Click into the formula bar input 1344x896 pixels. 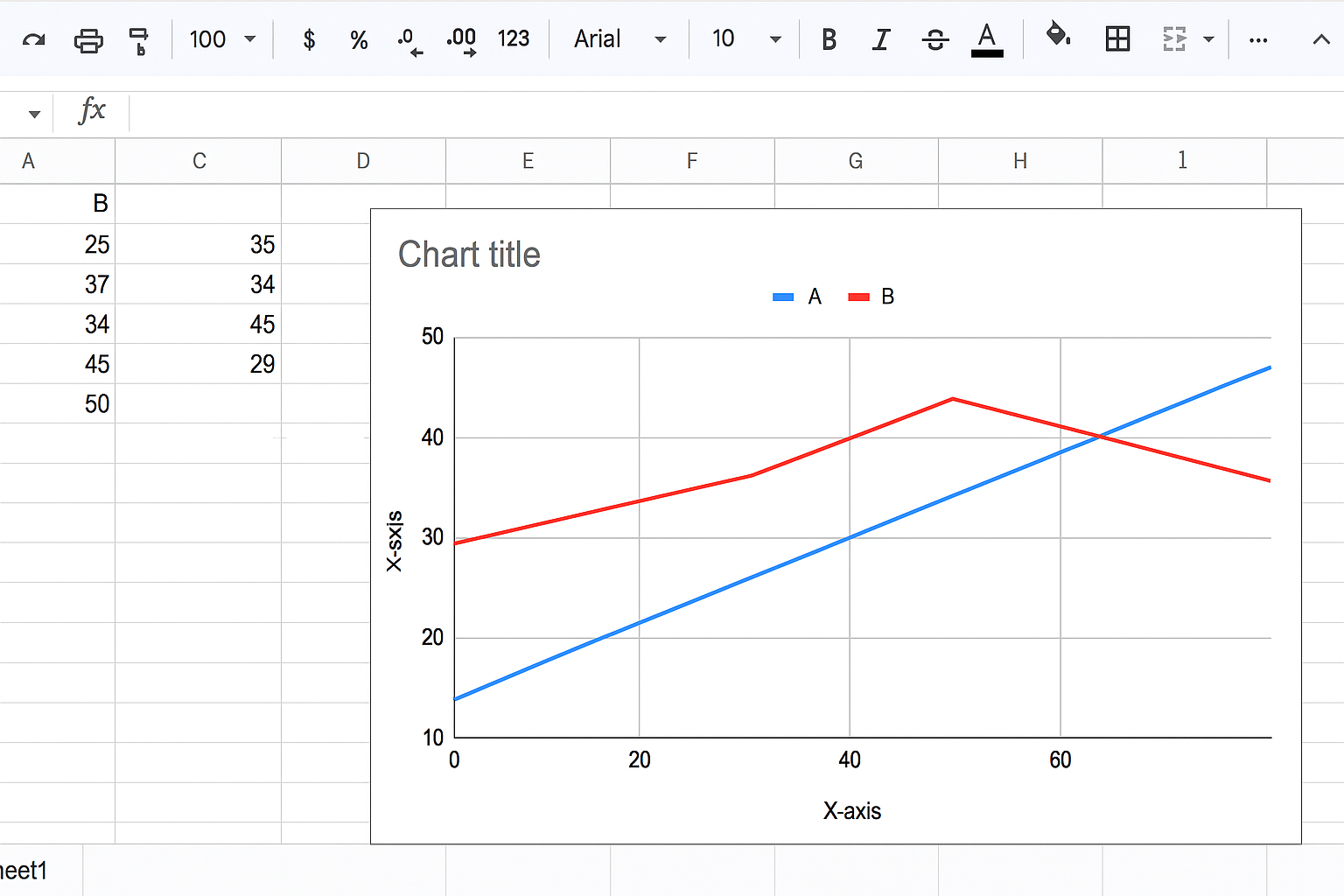pos(737,114)
